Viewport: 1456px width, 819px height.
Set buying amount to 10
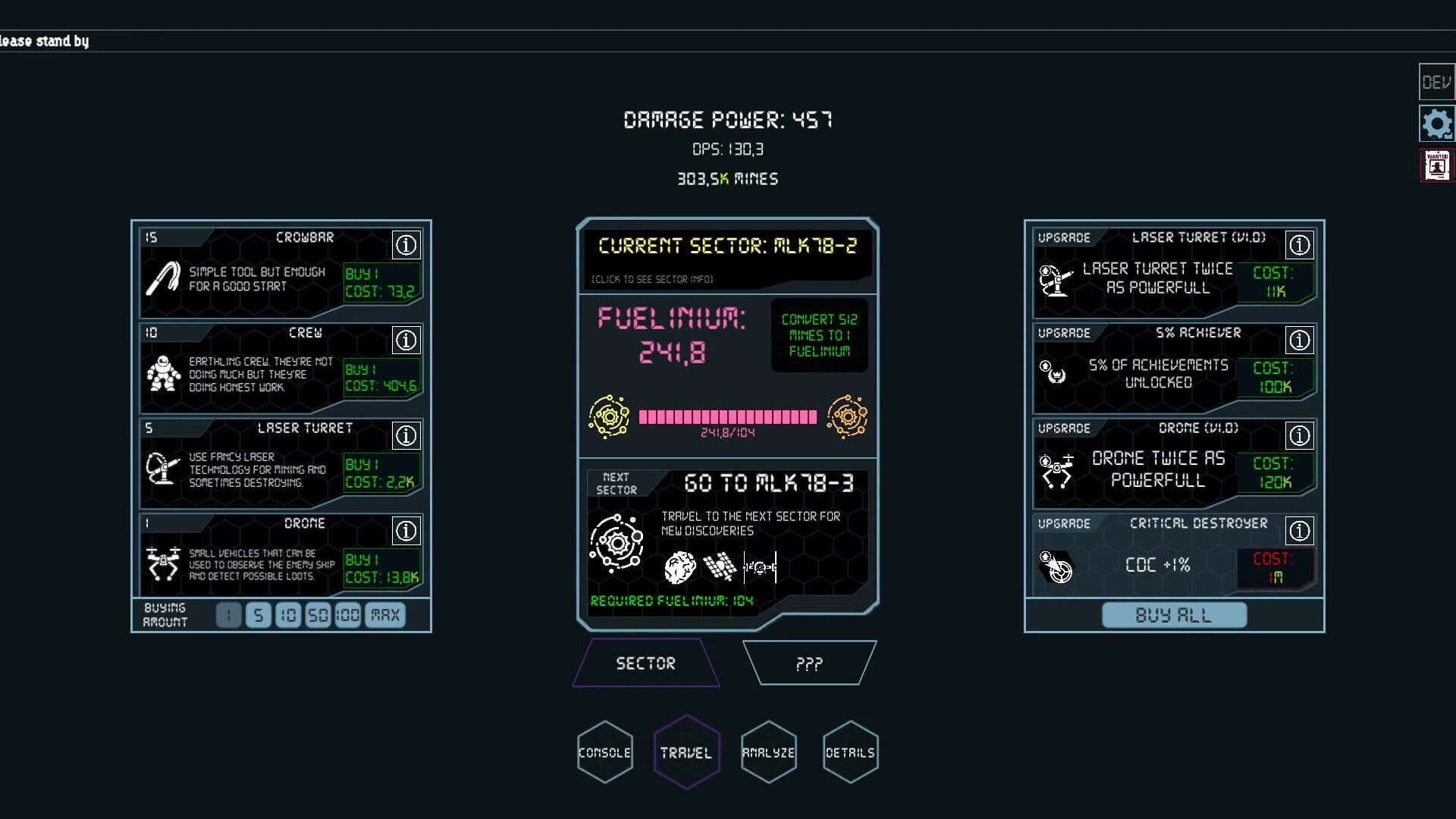click(x=287, y=615)
